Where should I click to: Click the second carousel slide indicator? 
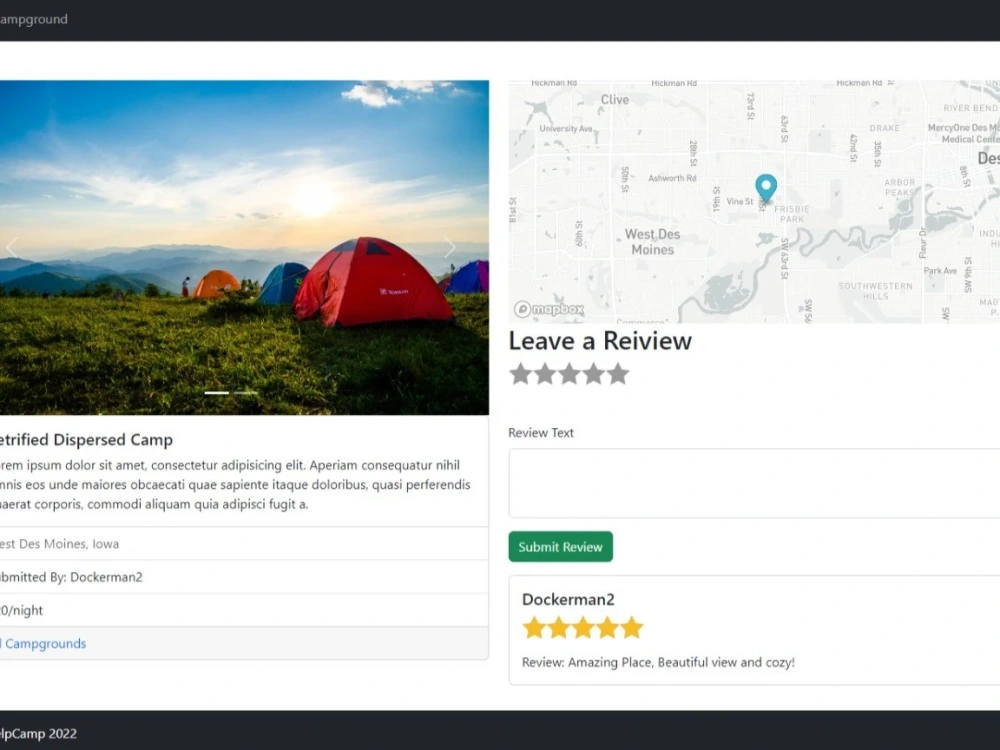[246, 393]
